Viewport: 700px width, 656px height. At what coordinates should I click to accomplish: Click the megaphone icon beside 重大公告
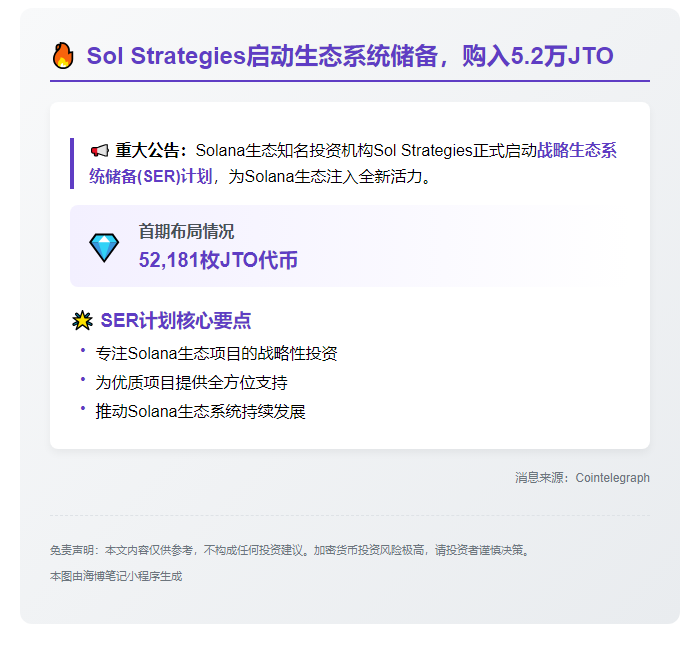tap(100, 151)
